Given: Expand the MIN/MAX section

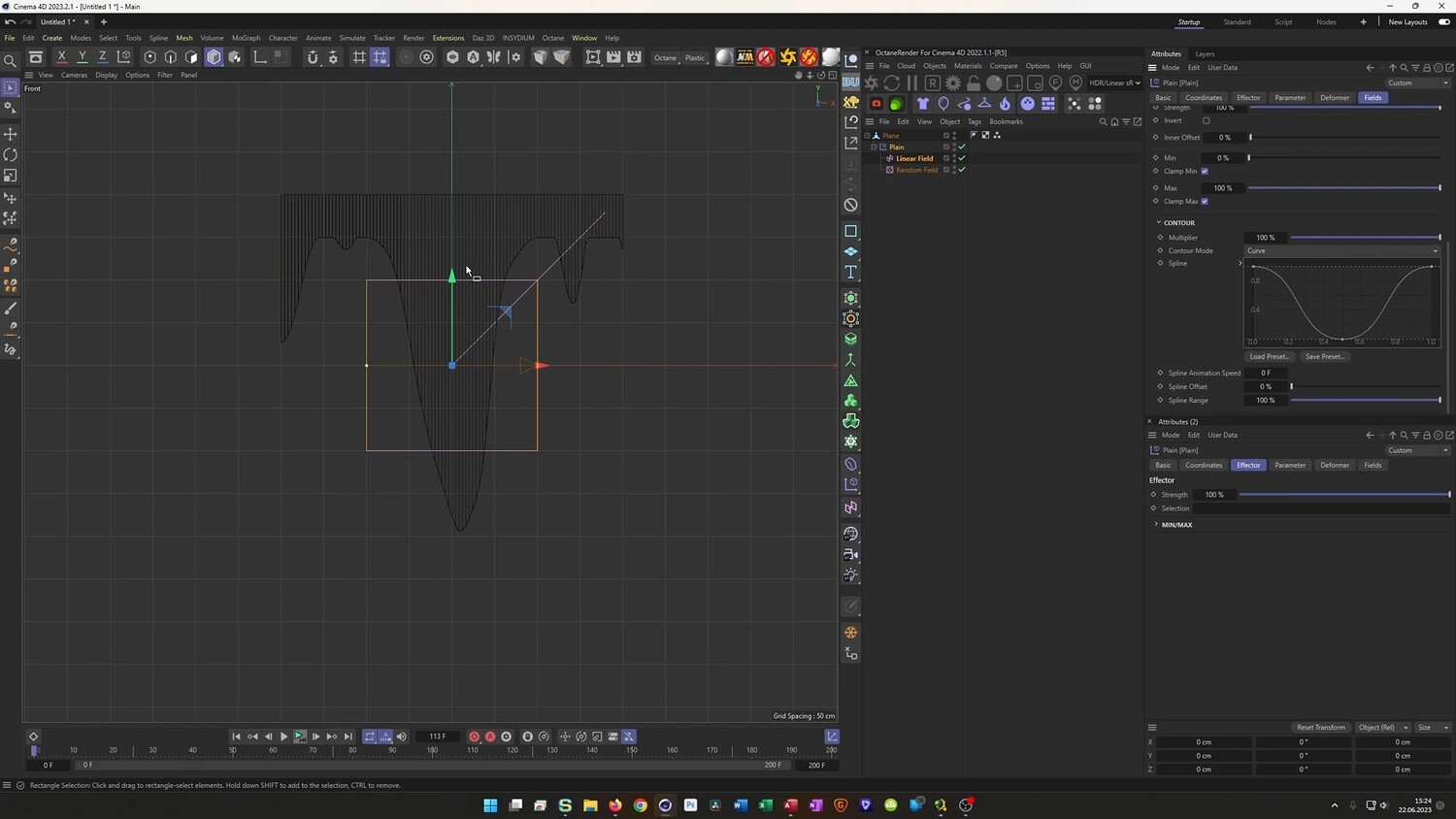Looking at the screenshot, I should click(1156, 524).
